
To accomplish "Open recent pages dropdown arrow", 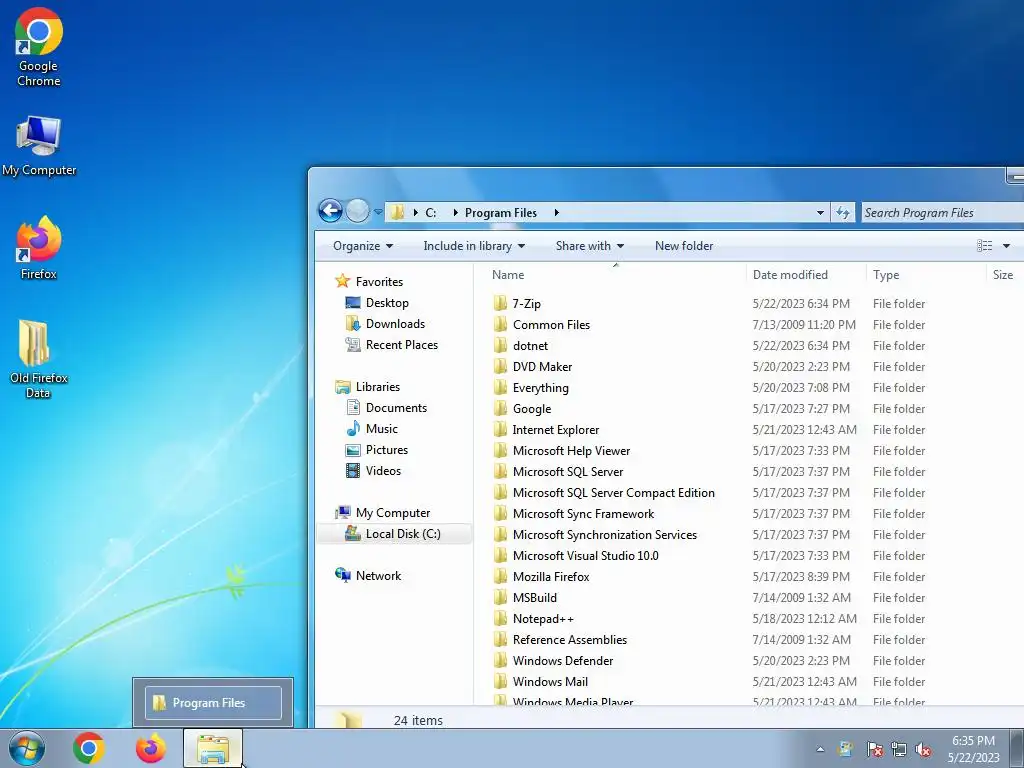I will [378, 212].
